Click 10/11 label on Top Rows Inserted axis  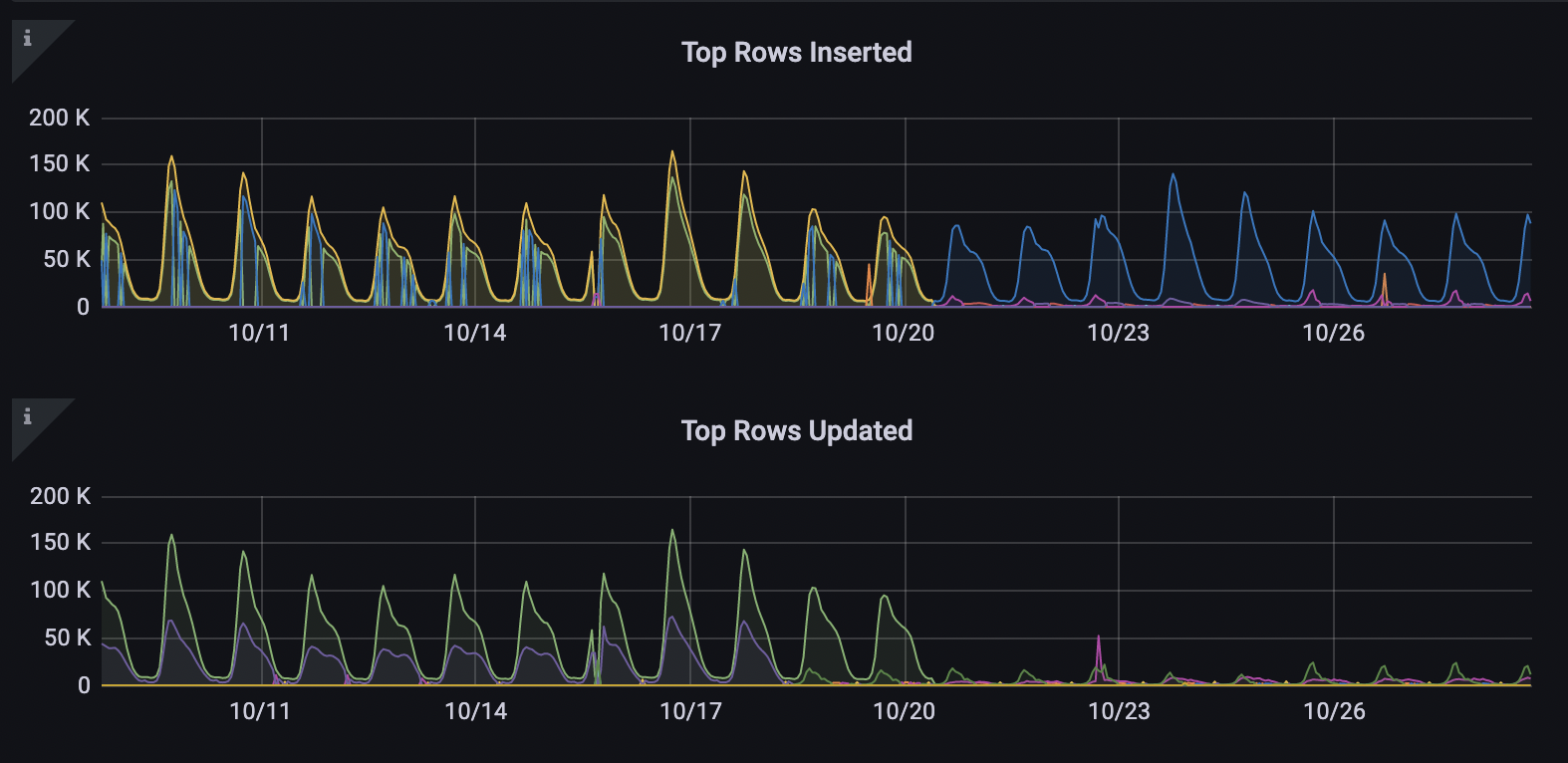(x=259, y=334)
